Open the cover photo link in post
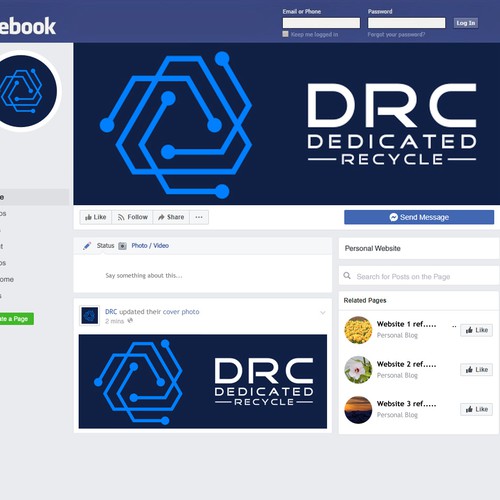 pos(181,312)
